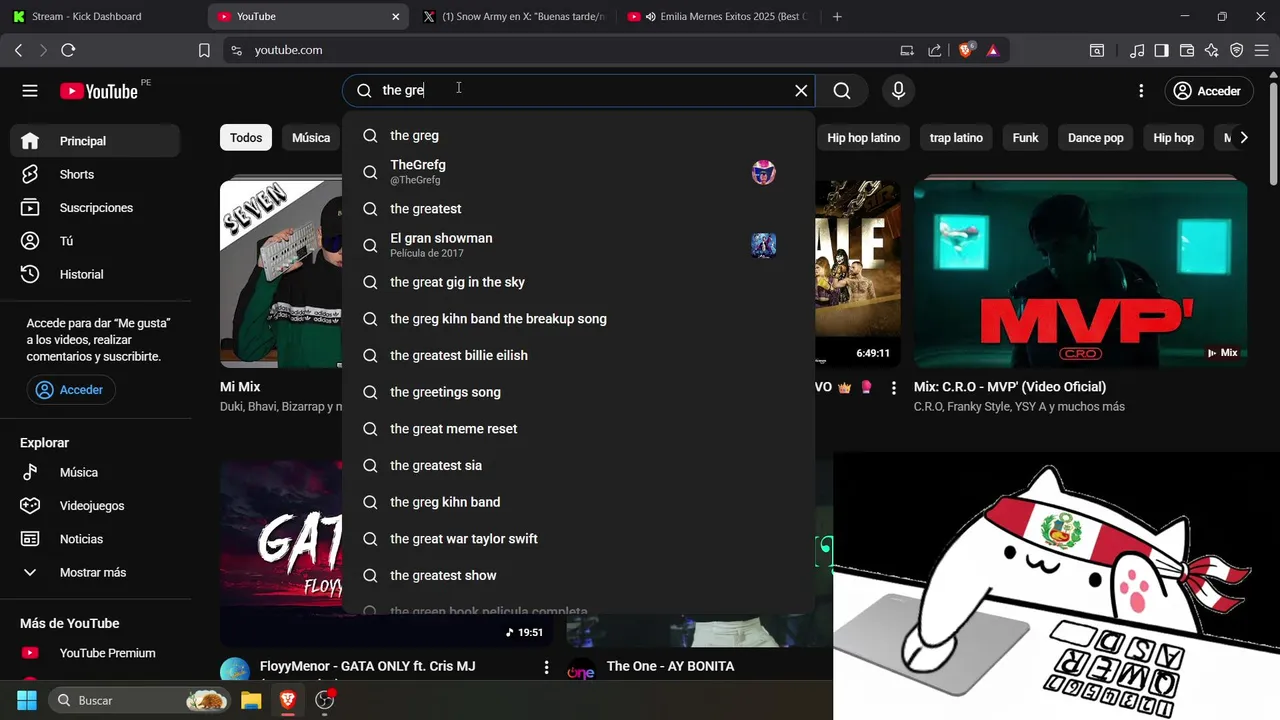Choose "the great meme reset" suggestion
This screenshot has height=720, width=1280.
click(x=578, y=429)
